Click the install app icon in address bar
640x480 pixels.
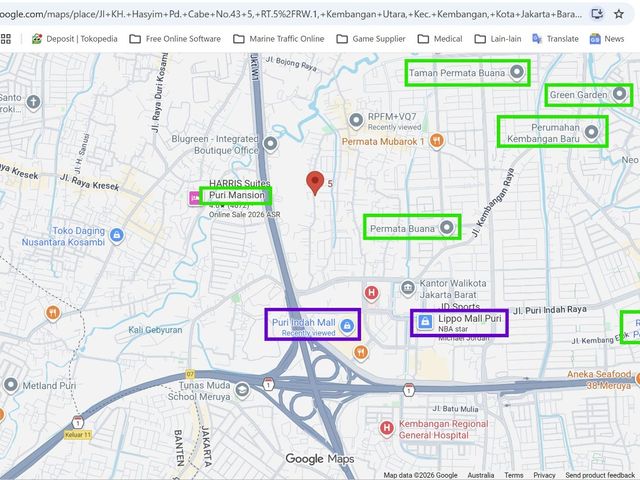click(x=597, y=14)
